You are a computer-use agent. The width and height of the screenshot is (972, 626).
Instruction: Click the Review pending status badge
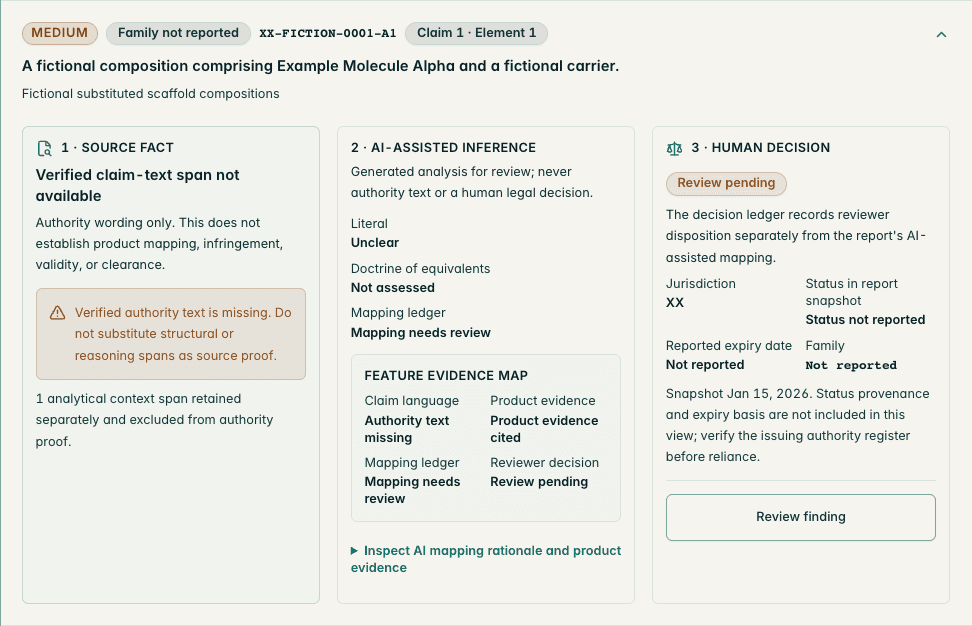(726, 183)
